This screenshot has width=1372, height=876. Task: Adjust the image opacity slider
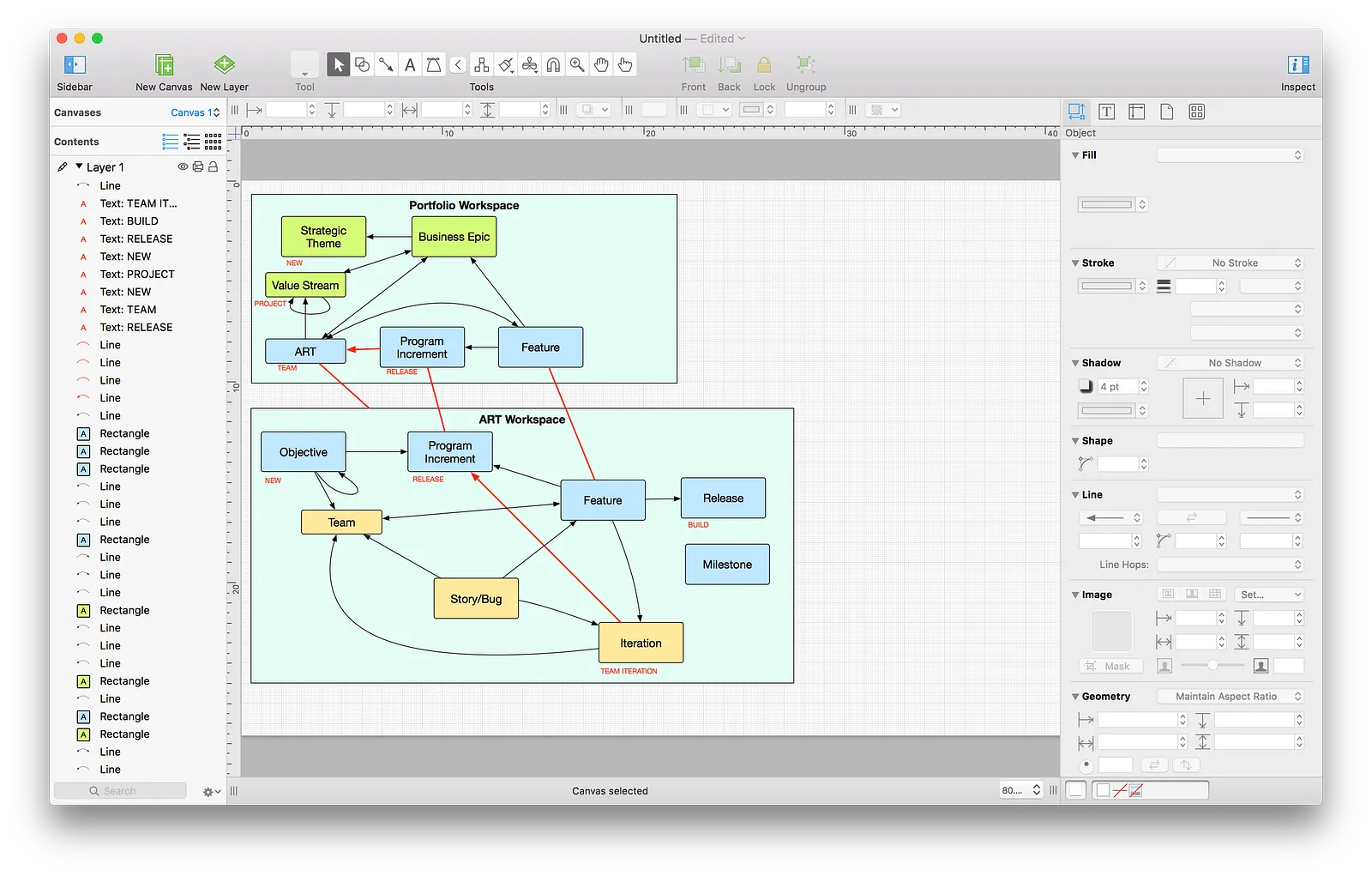(1213, 665)
